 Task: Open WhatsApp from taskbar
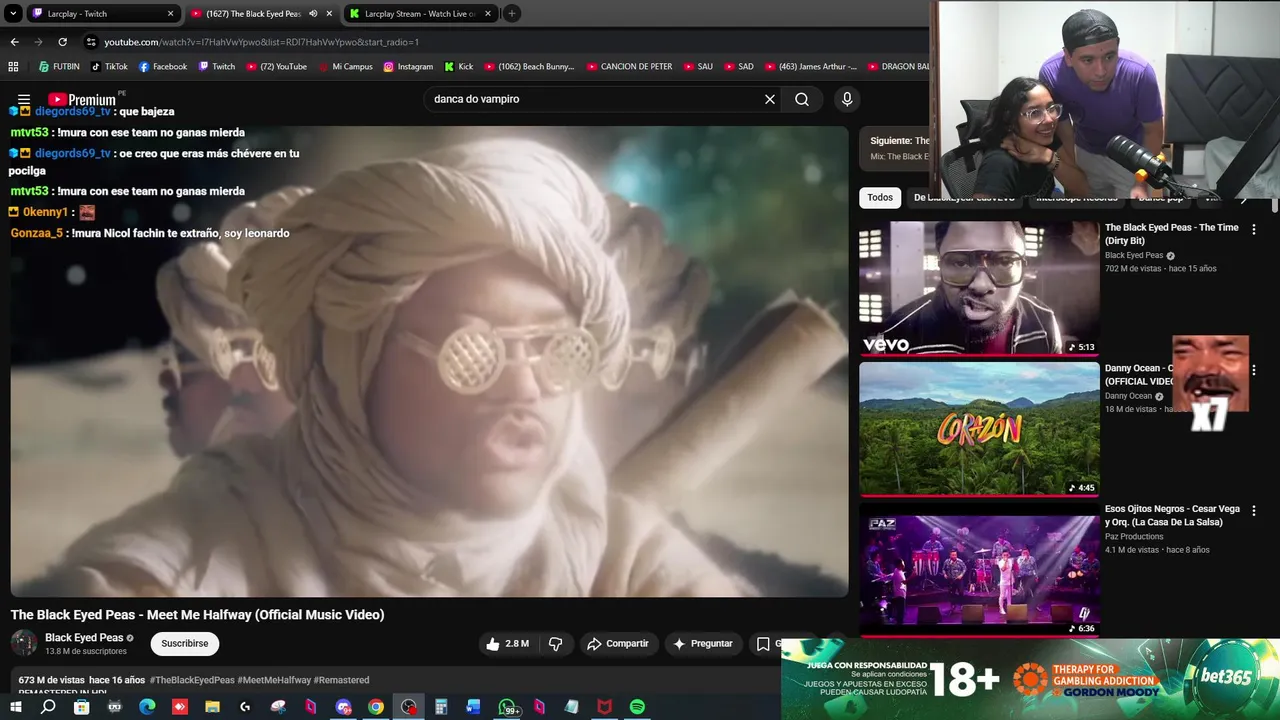pos(508,707)
